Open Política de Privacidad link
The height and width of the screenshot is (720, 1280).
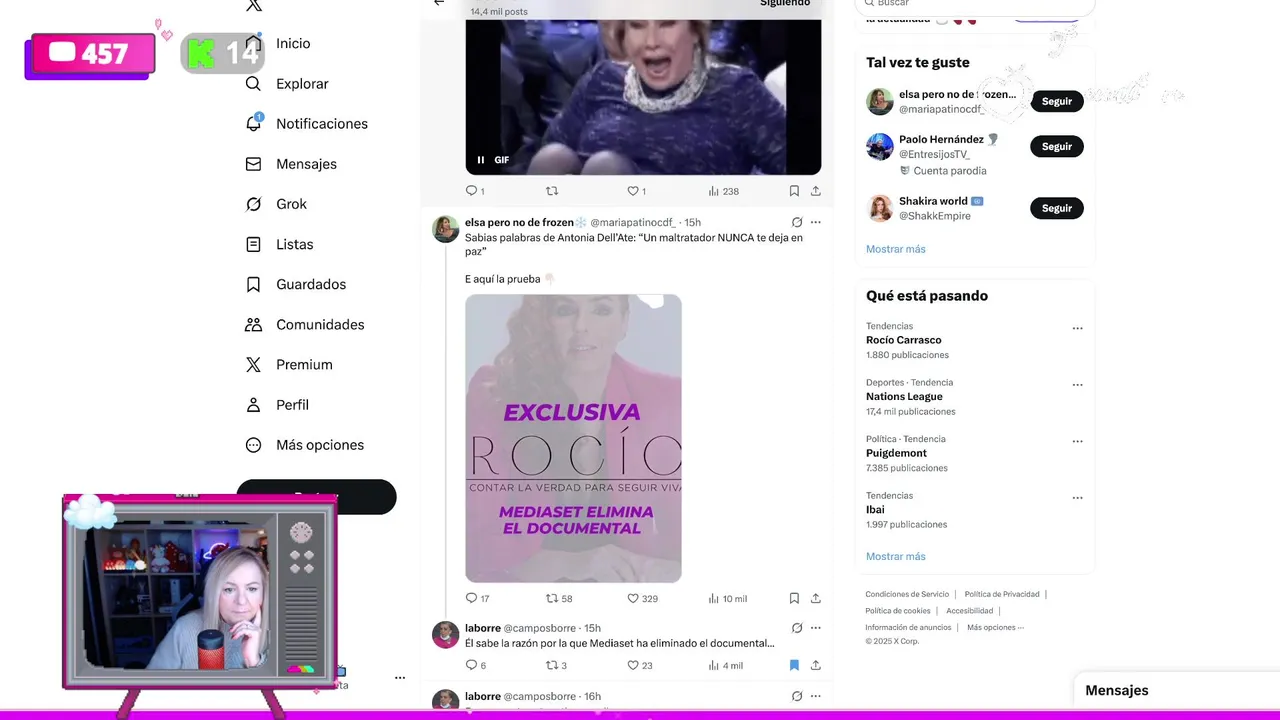(1002, 595)
